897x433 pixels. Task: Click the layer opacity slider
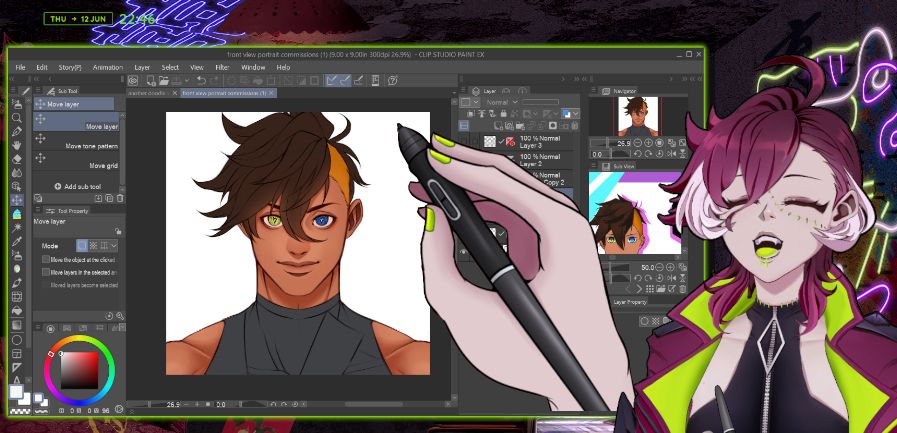(541, 102)
